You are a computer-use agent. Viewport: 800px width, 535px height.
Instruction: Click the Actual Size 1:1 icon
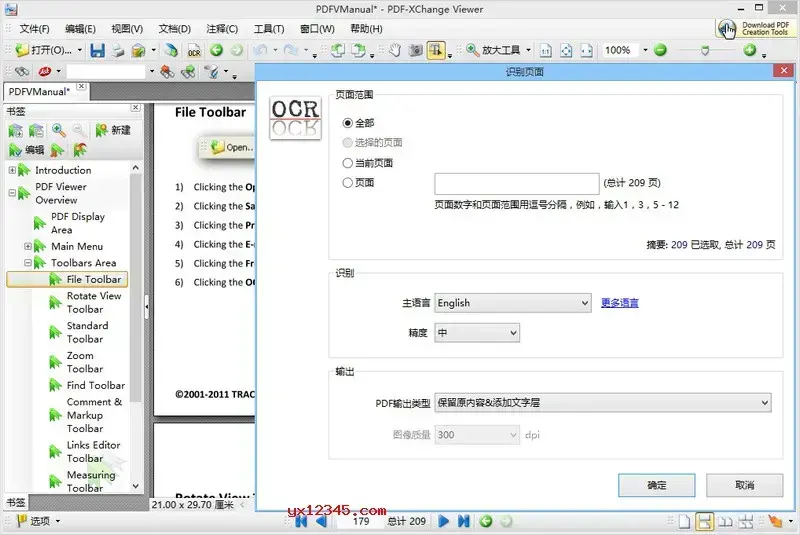pos(545,50)
